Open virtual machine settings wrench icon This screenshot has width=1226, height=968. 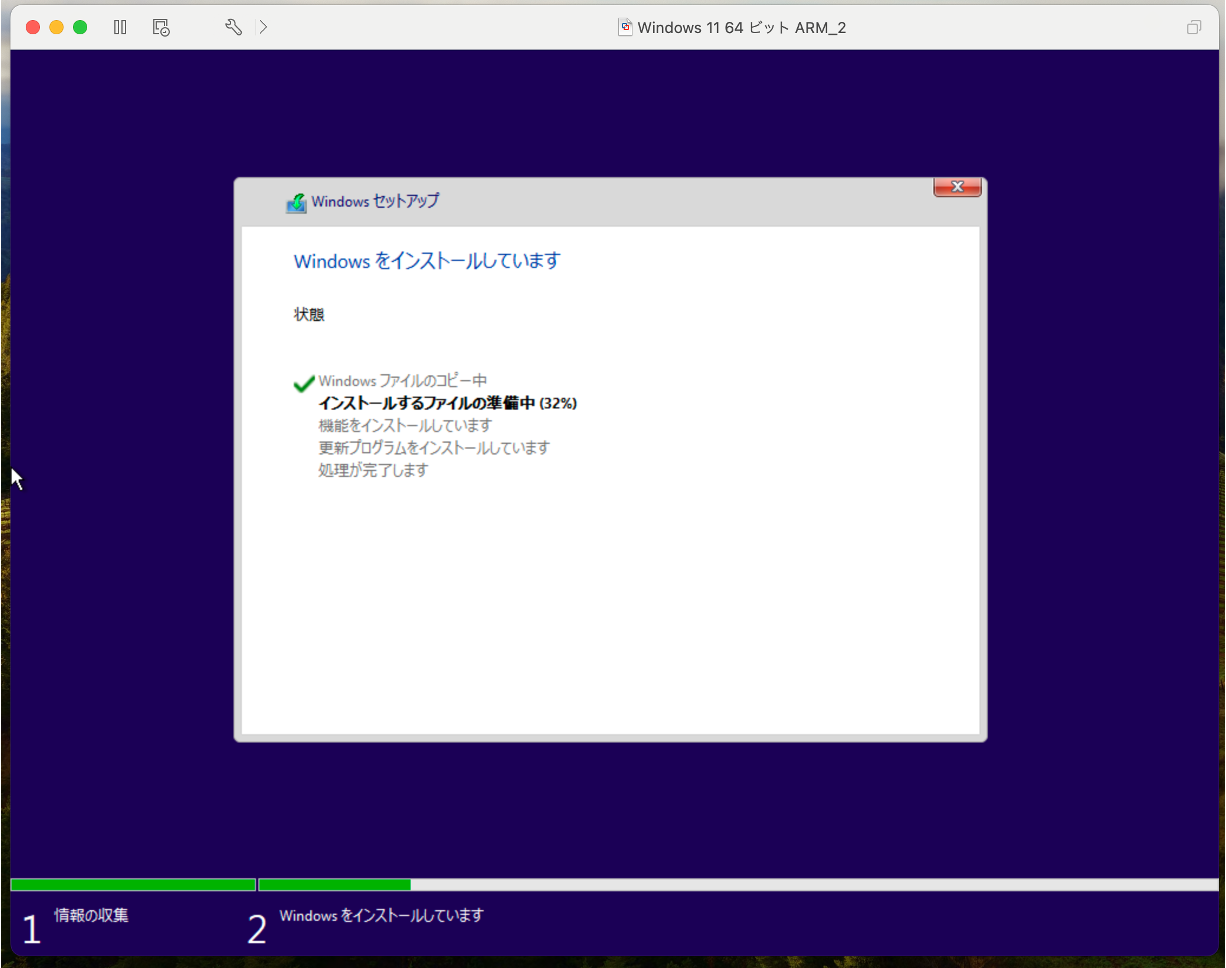click(x=233, y=27)
